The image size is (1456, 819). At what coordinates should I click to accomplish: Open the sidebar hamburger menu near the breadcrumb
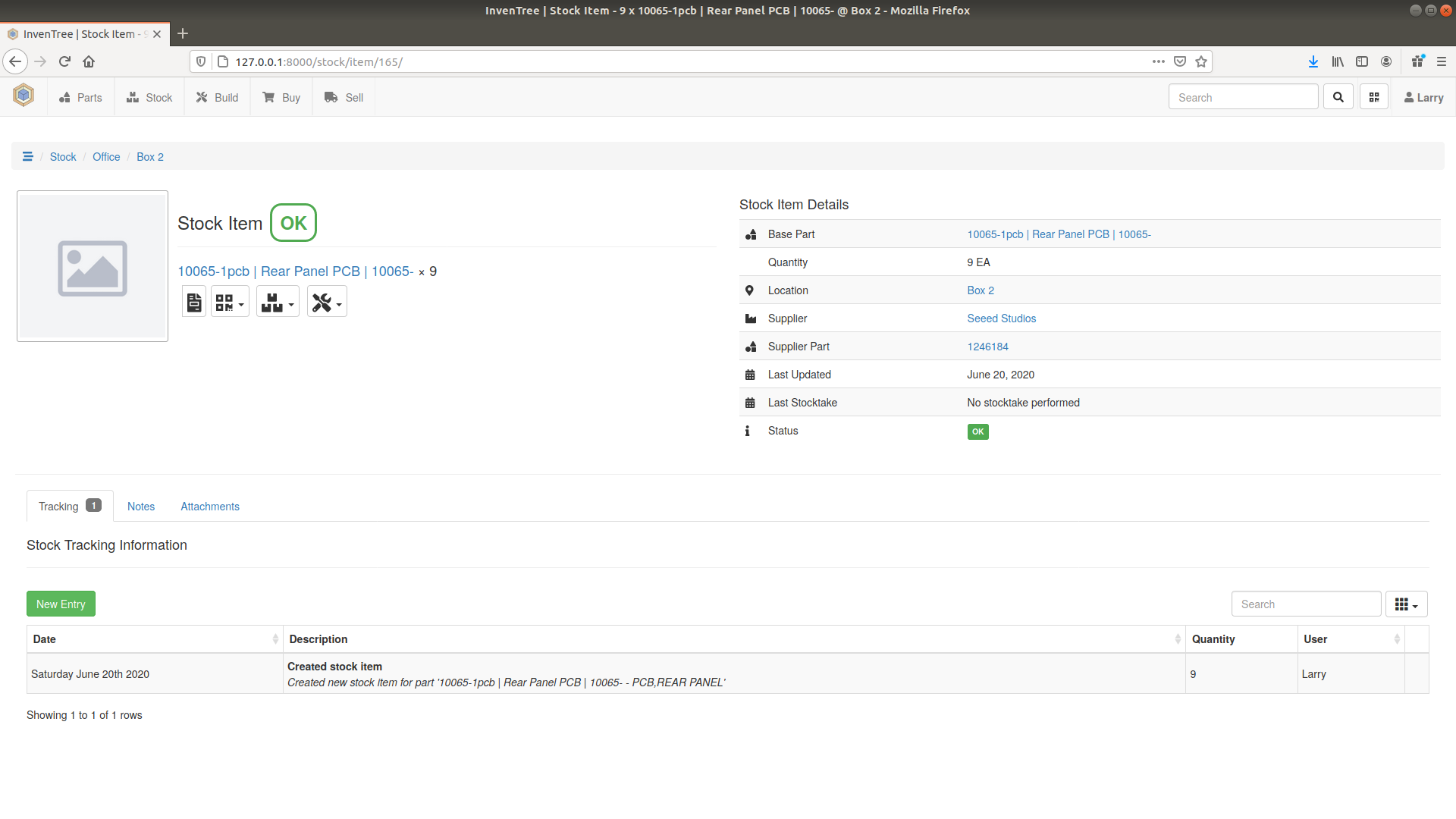tap(28, 156)
